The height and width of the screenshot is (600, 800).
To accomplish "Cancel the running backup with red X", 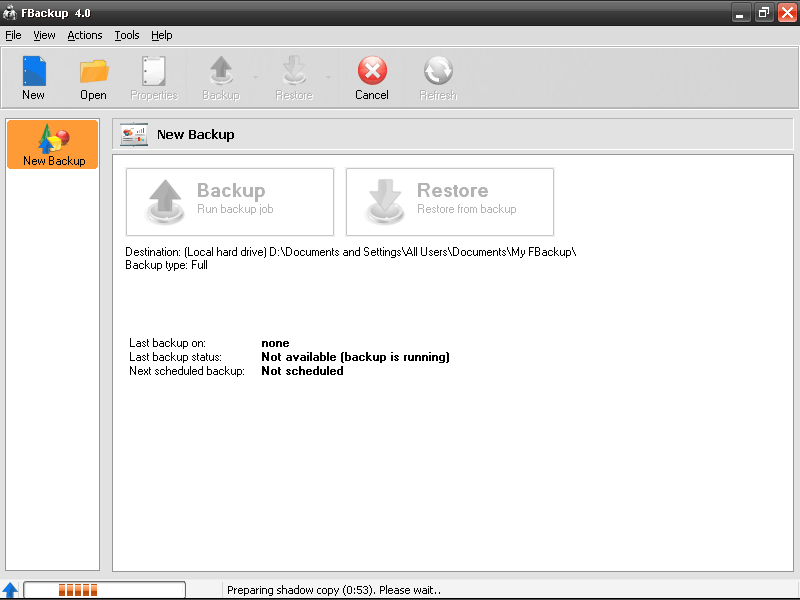I will 372,78.
